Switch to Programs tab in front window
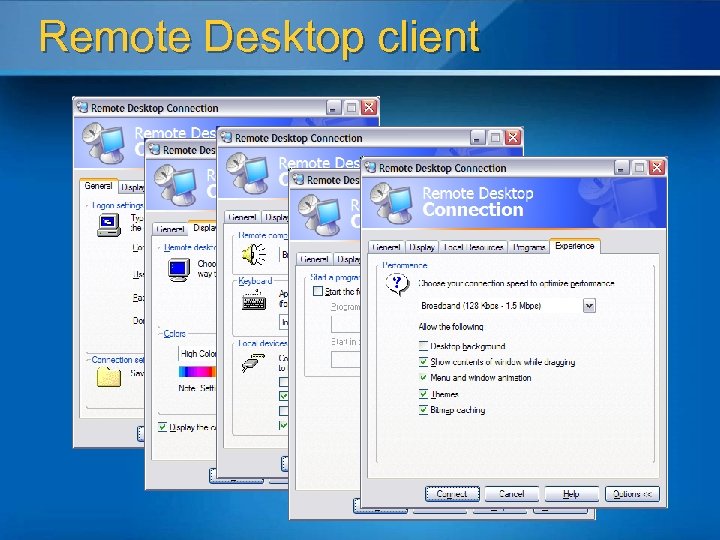 529,247
